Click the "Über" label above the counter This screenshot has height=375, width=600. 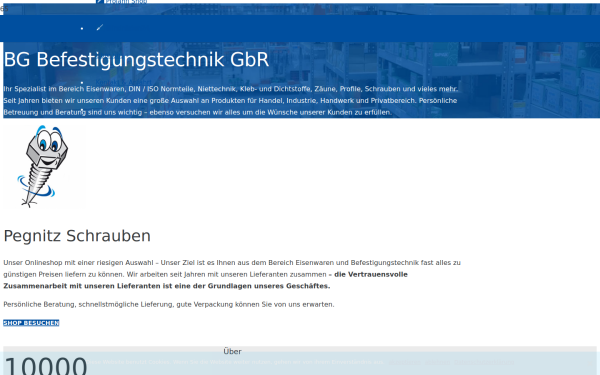click(x=232, y=351)
